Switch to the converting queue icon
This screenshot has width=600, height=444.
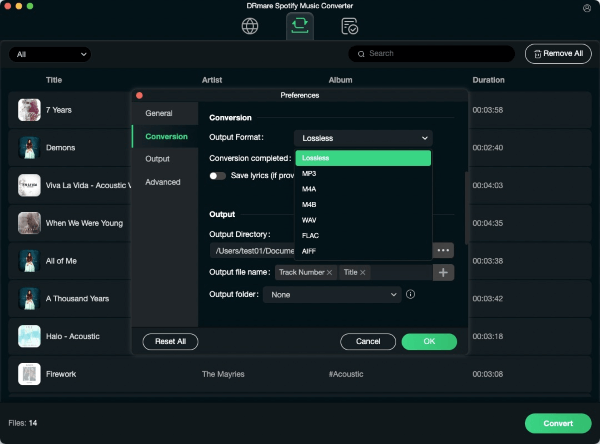coord(299,26)
